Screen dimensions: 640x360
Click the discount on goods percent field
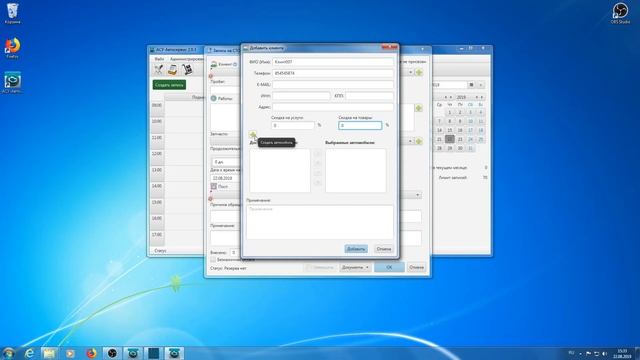[x=360, y=125]
